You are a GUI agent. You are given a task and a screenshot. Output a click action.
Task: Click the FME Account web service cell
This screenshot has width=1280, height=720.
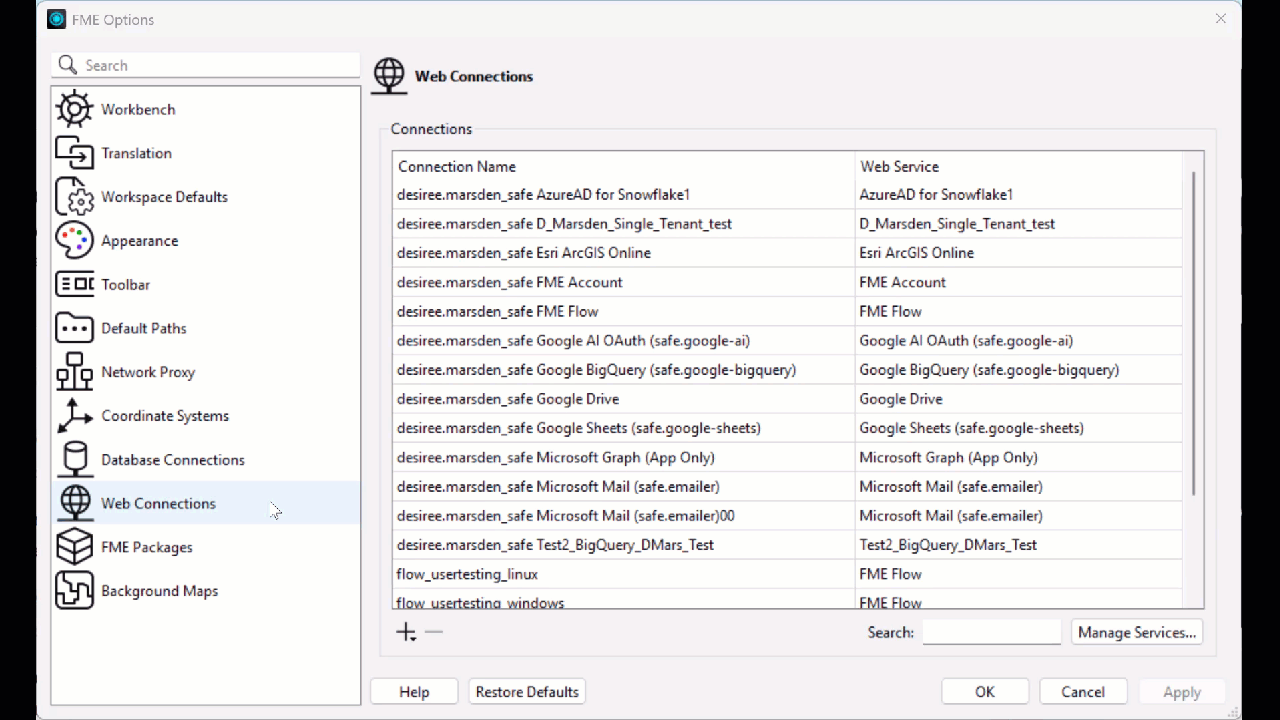point(1018,282)
